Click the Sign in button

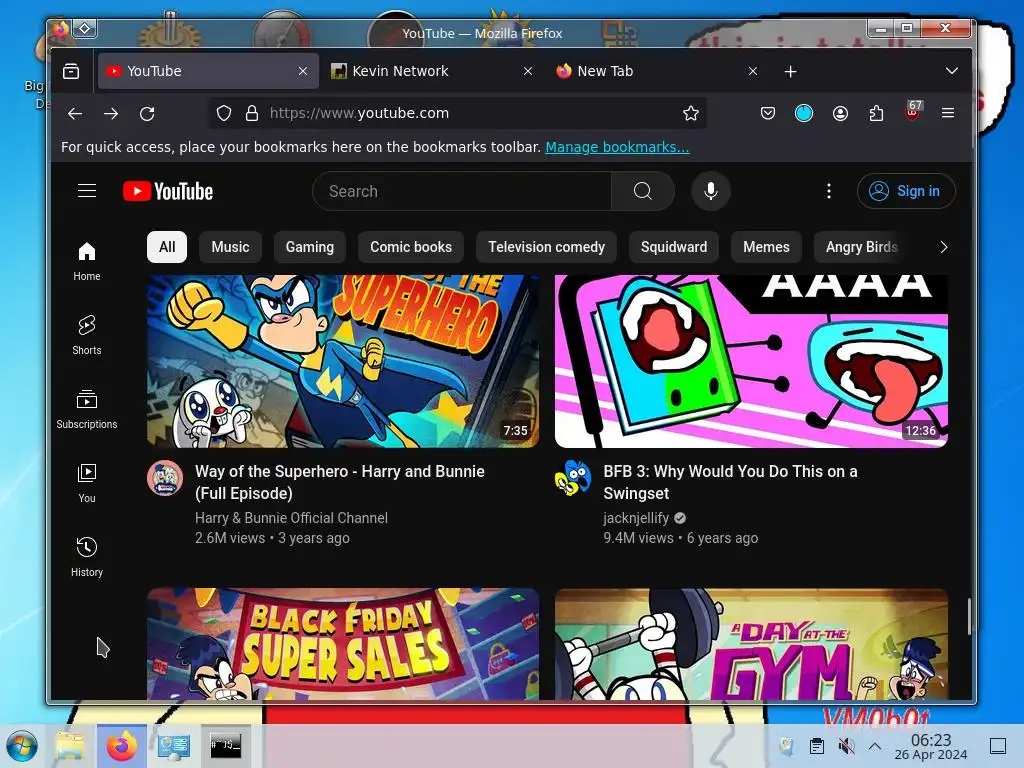pos(906,191)
